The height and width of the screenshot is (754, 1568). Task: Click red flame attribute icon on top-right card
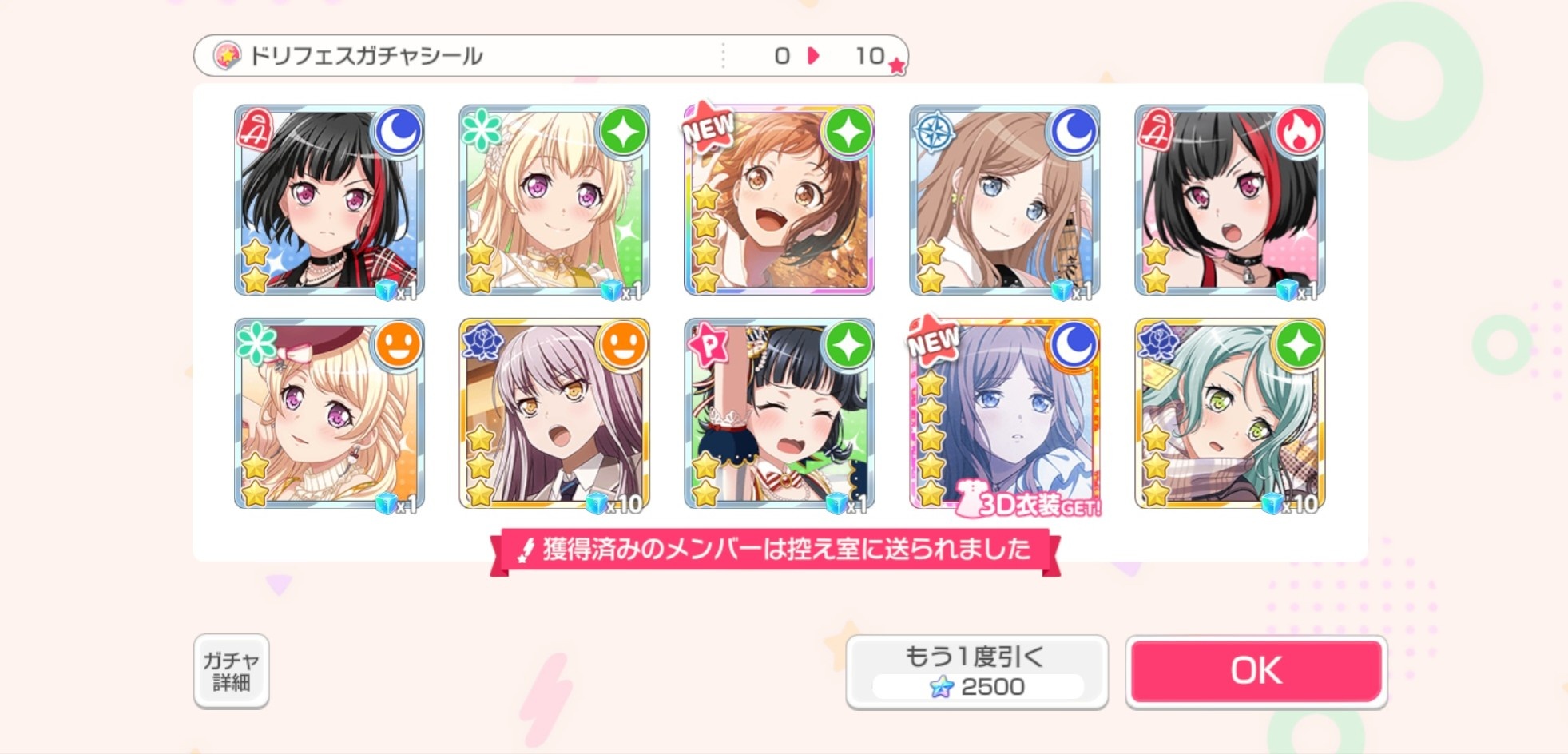point(1299,132)
